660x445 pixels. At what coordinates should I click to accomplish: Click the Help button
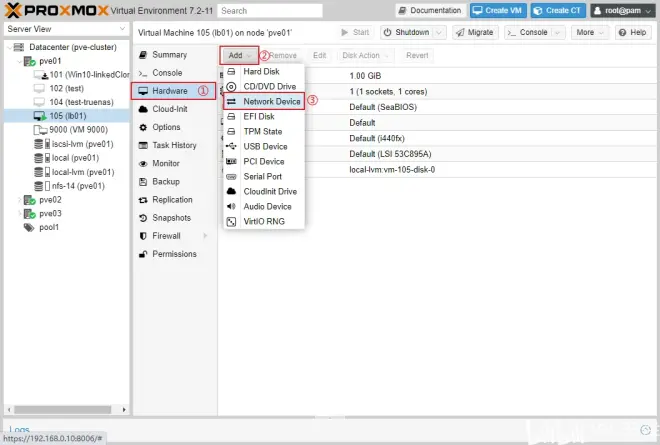click(633, 32)
